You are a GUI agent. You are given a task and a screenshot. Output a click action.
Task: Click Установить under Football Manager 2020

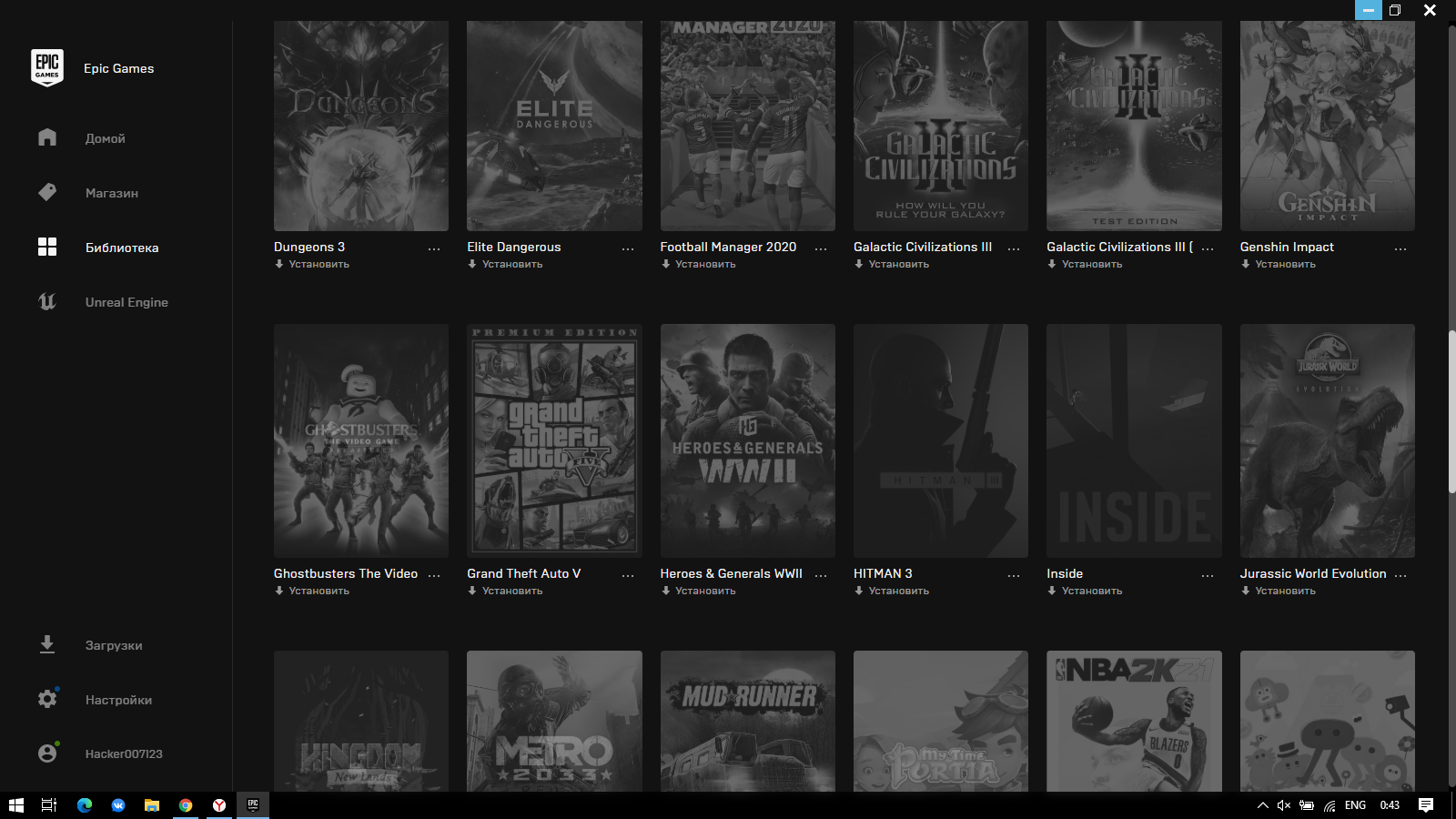pyautogui.click(x=704, y=264)
